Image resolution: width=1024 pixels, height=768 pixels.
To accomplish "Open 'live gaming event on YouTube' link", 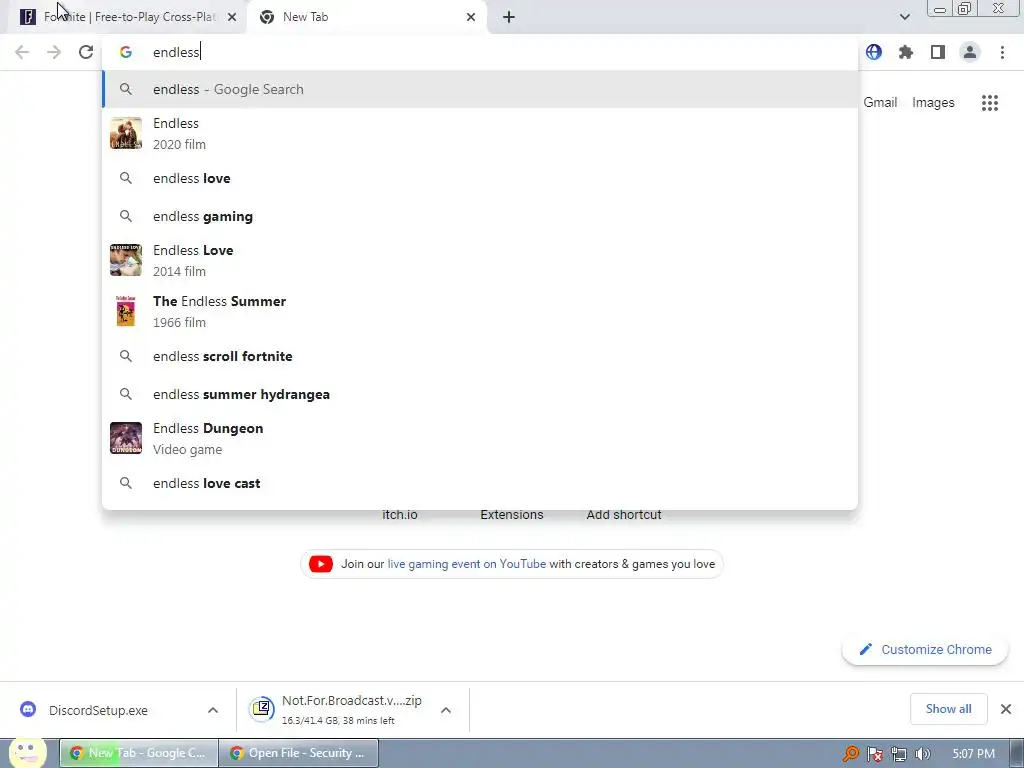I will pos(466,564).
